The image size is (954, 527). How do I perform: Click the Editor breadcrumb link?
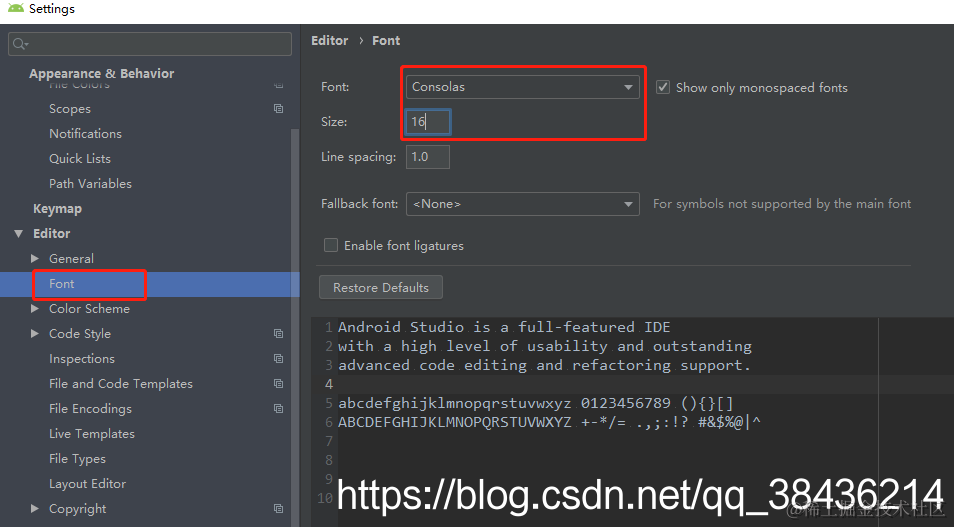click(330, 41)
